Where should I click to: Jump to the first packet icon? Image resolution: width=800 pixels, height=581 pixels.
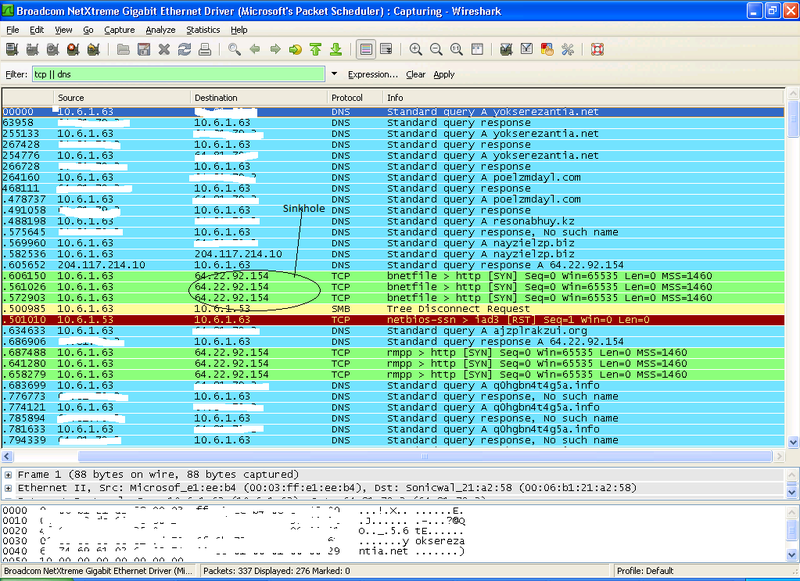315,49
